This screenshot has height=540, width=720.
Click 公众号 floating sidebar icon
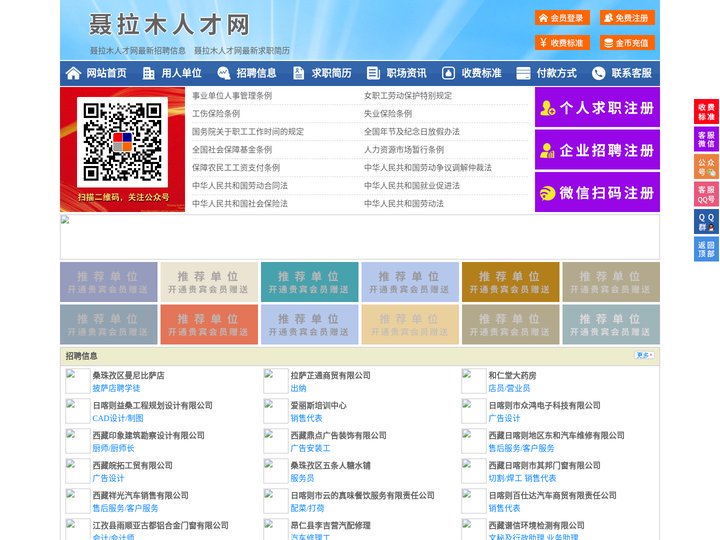pos(706,167)
